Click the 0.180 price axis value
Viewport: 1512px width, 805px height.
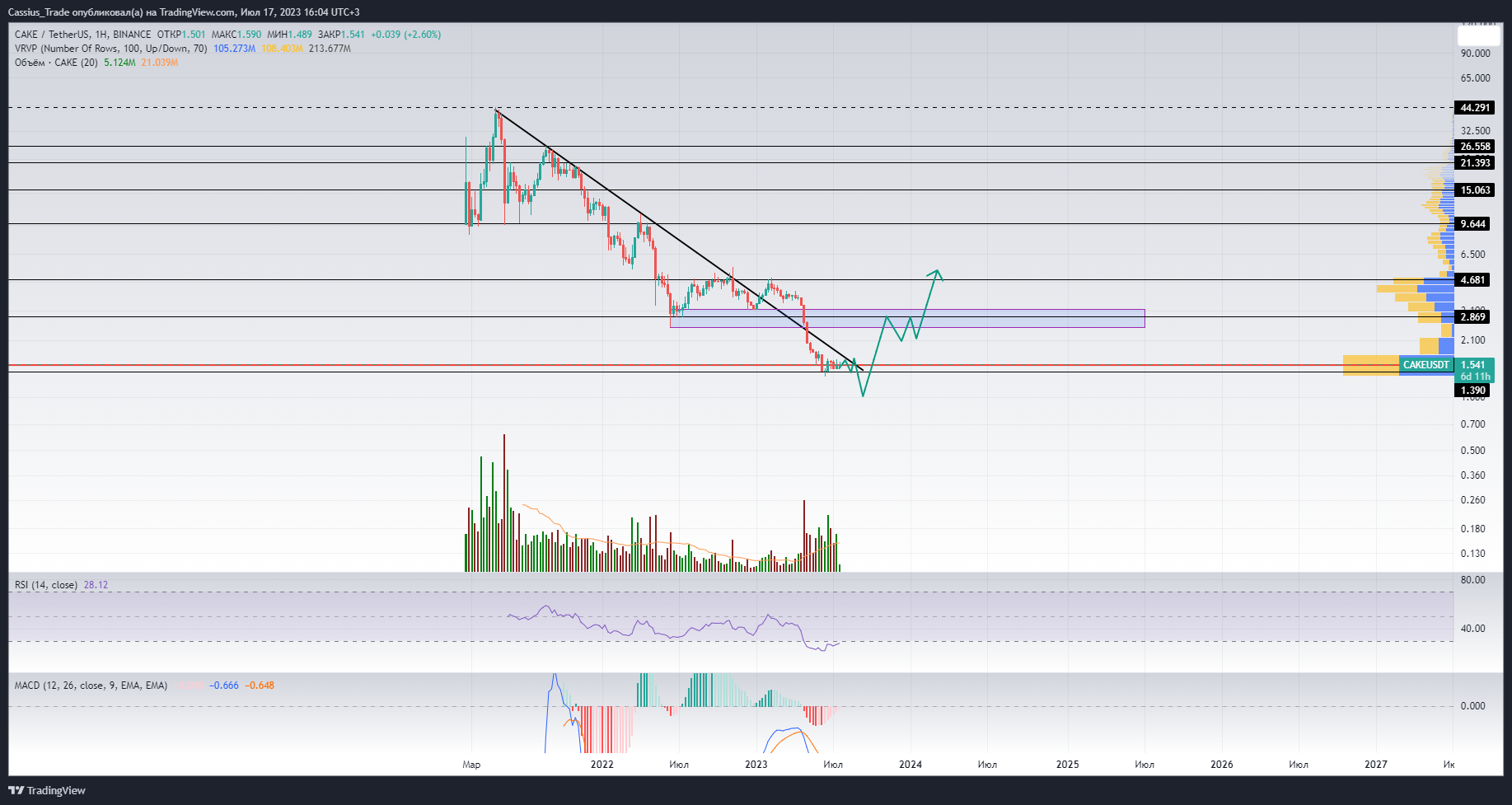(x=1472, y=529)
